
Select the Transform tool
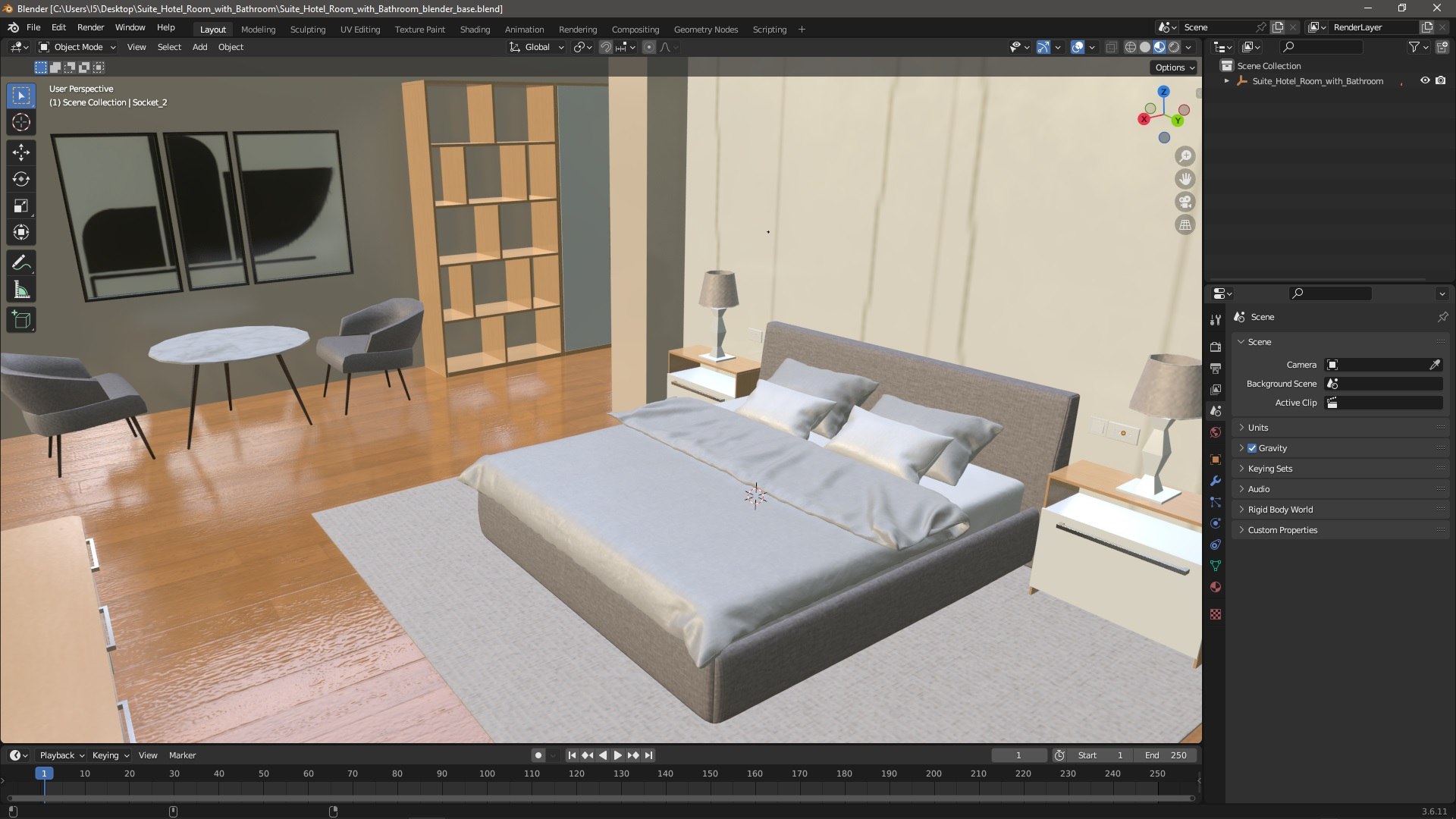point(21,232)
